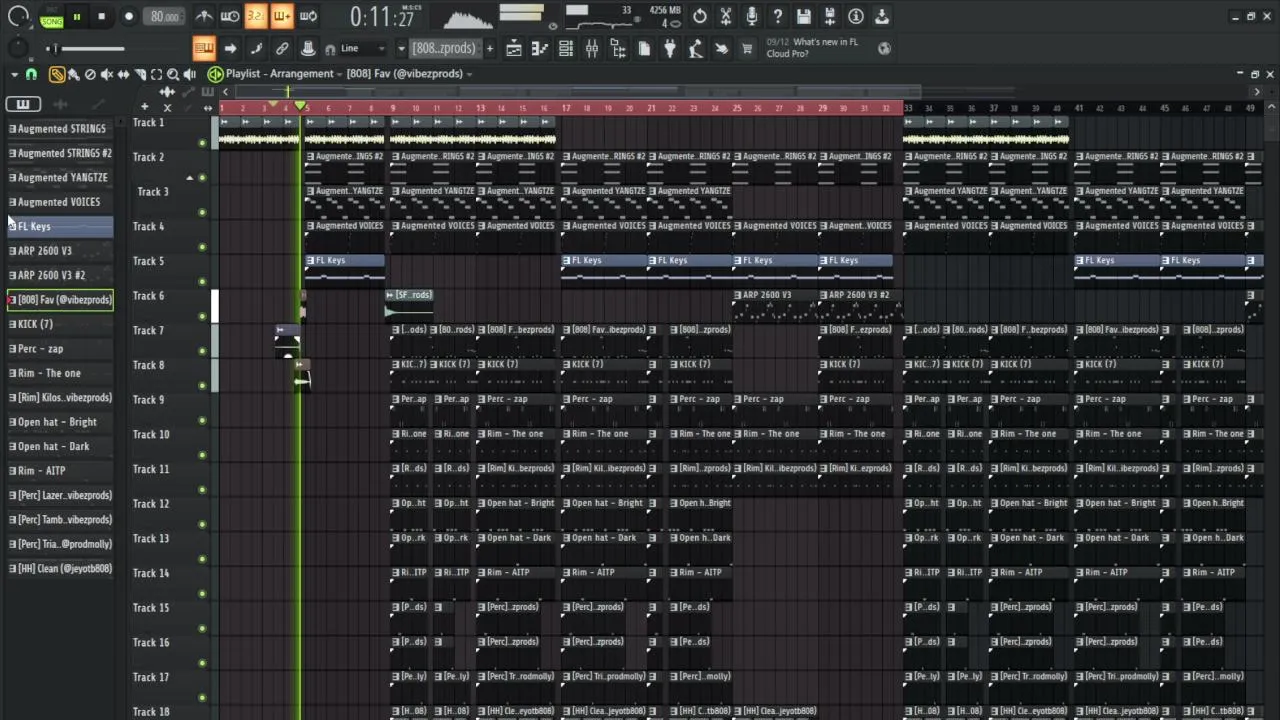Enable the step editing icon
1280x720 pixels.
[256, 48]
